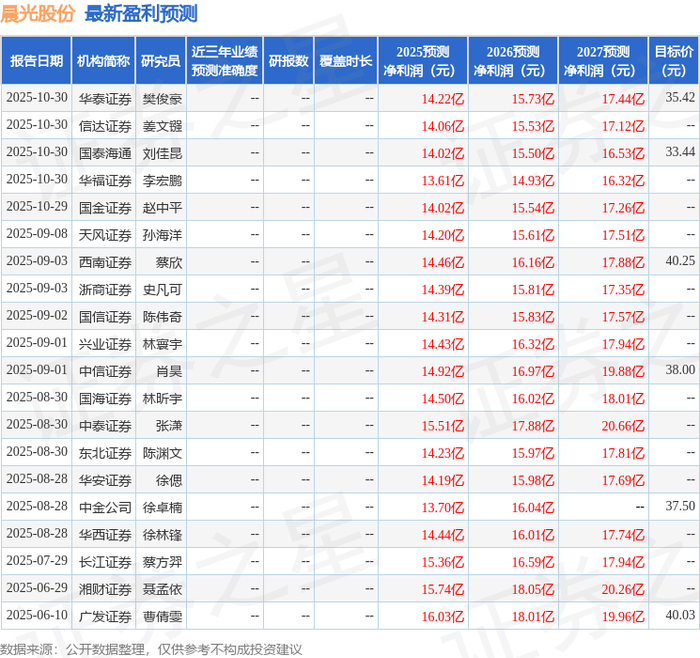The image size is (700, 658).
Task: Click the target price 33.44
Action: [x=680, y=152]
